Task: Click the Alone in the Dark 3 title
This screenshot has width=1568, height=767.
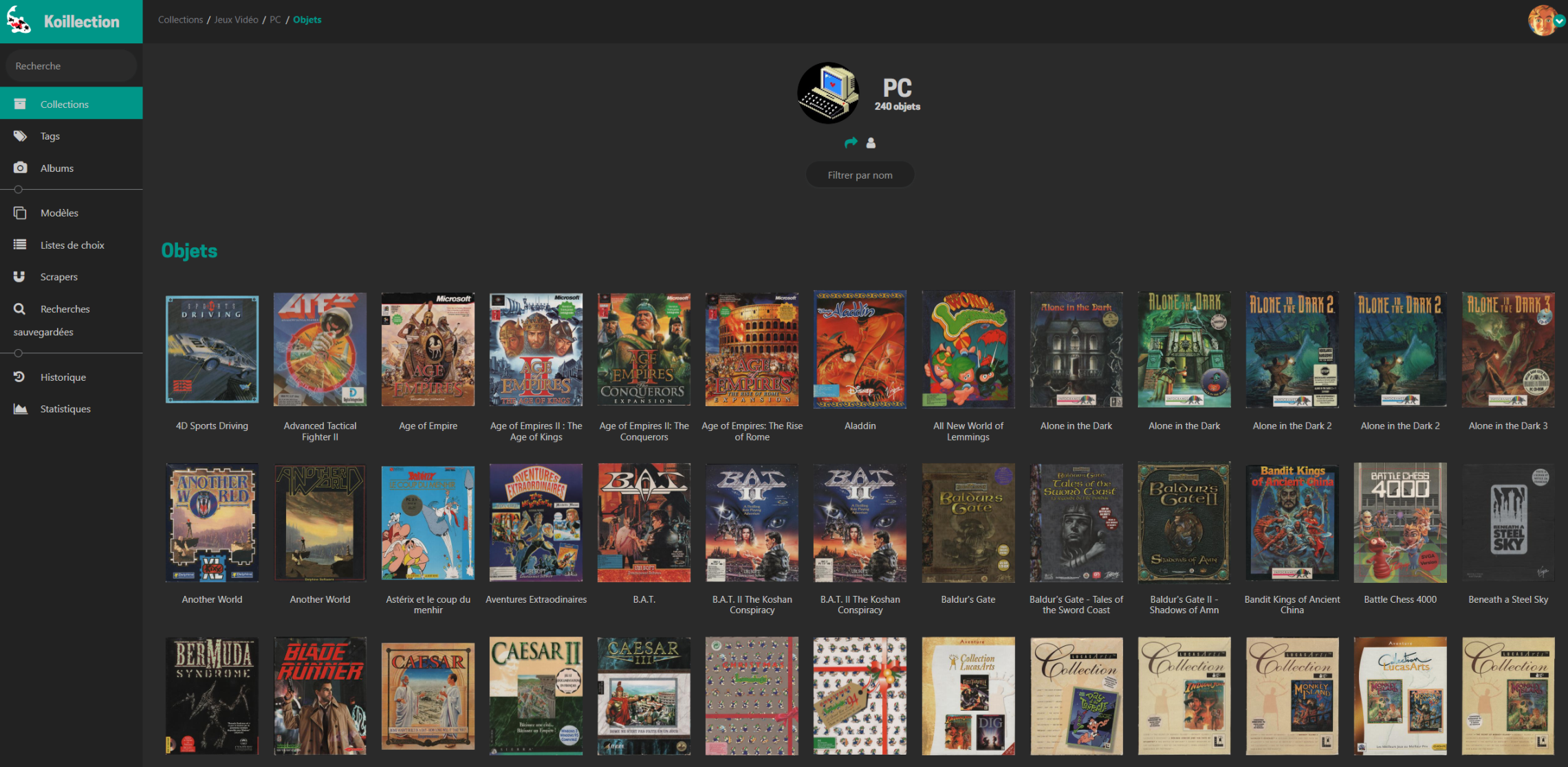Action: click(x=1508, y=426)
